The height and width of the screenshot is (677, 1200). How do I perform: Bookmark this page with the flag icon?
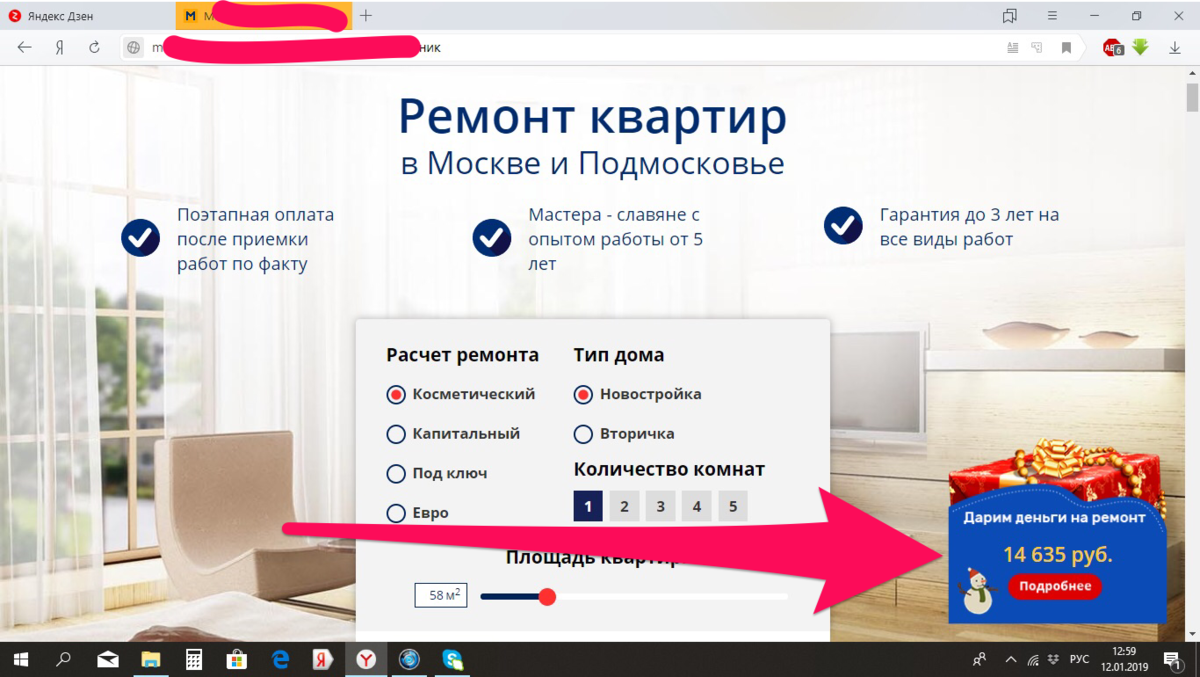point(1067,48)
